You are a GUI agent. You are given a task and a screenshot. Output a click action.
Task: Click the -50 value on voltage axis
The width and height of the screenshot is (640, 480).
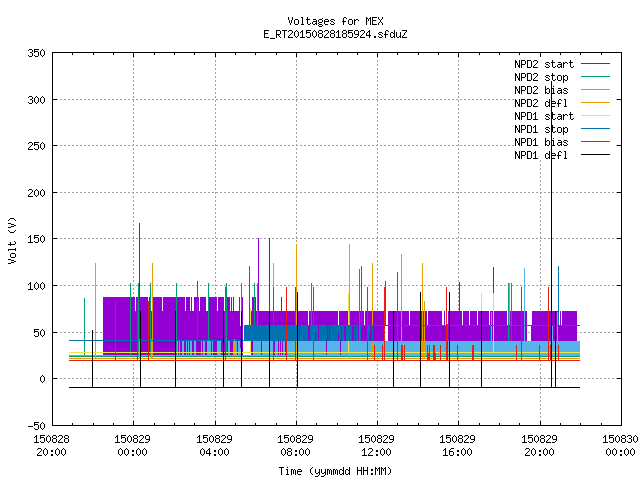pos(36,426)
